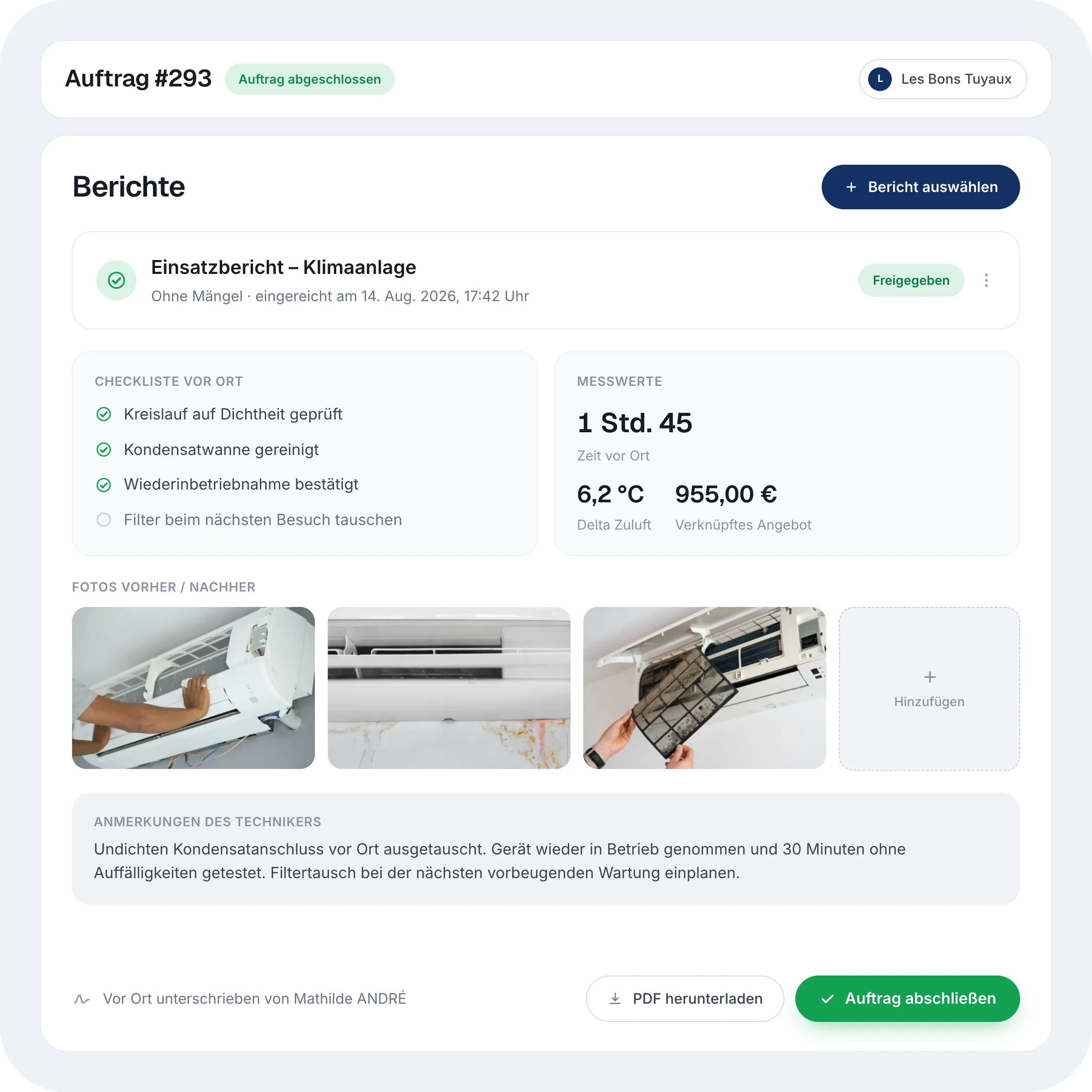The height and width of the screenshot is (1092, 1092).
Task: Toggle Wiederinbetriebnahme bestätigt checkbox
Action: pyautogui.click(x=104, y=485)
